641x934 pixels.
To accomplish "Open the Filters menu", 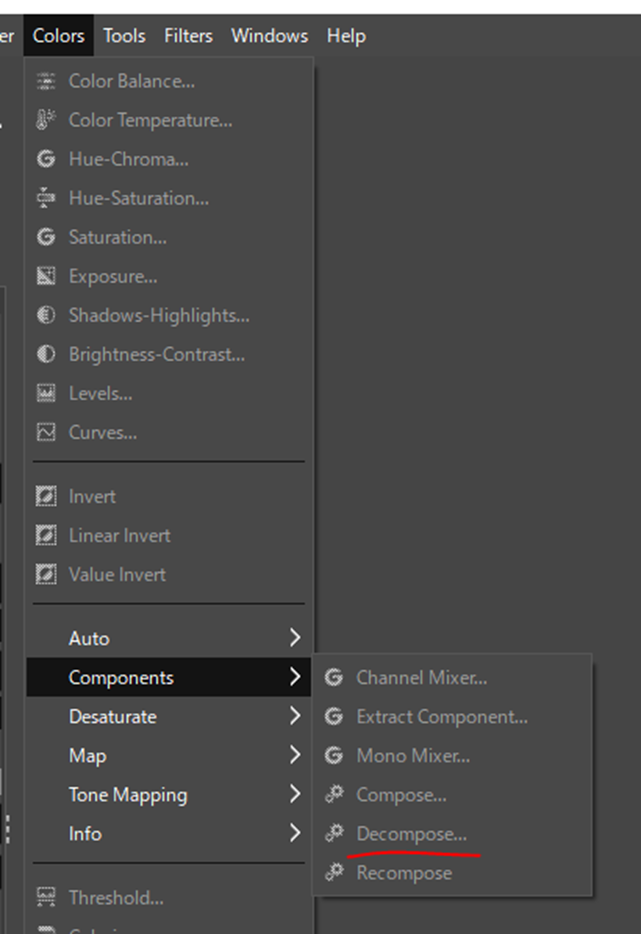I will [188, 36].
